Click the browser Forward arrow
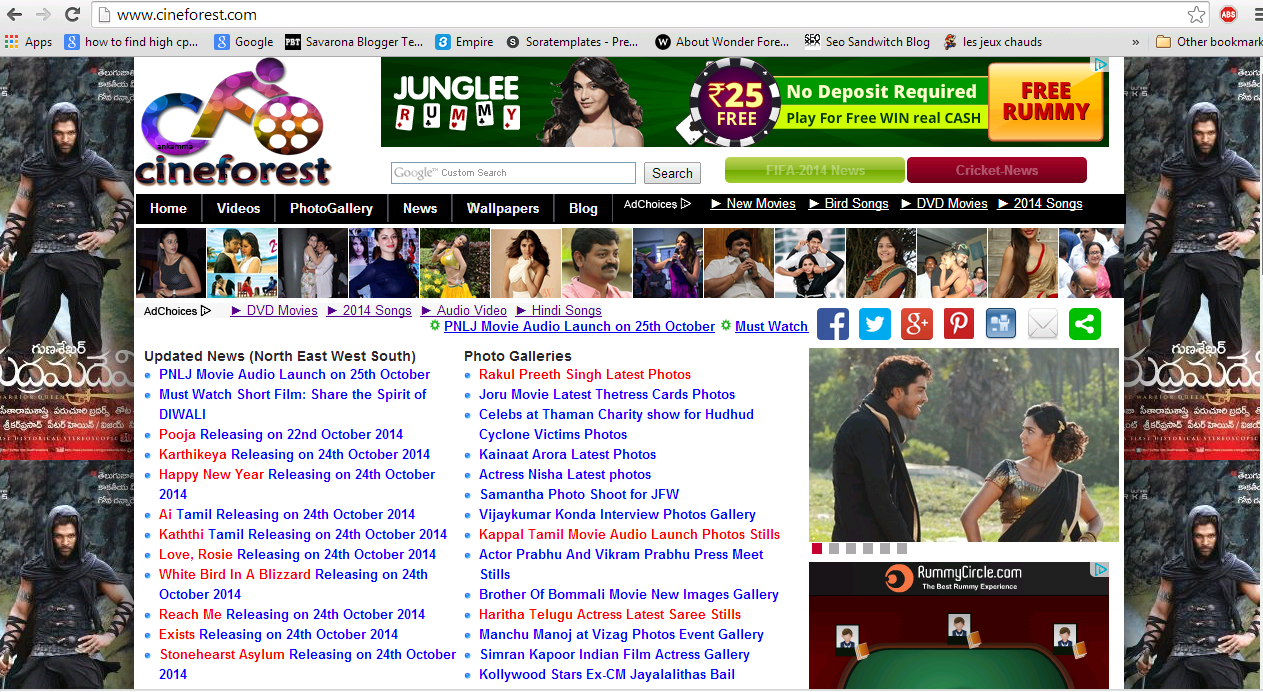The height and width of the screenshot is (692, 1263). point(43,15)
